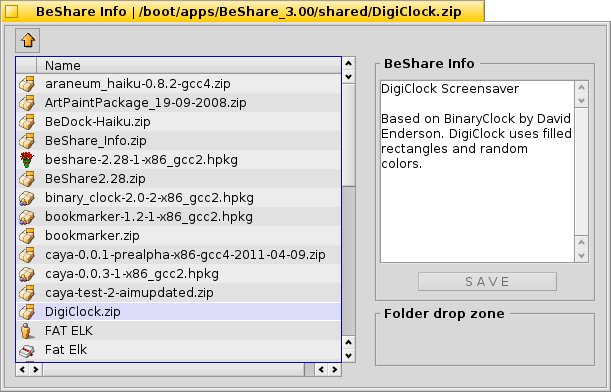The width and height of the screenshot is (611, 392).
Task: Click the file list vertical scrollbar thumb
Action: coord(348,135)
